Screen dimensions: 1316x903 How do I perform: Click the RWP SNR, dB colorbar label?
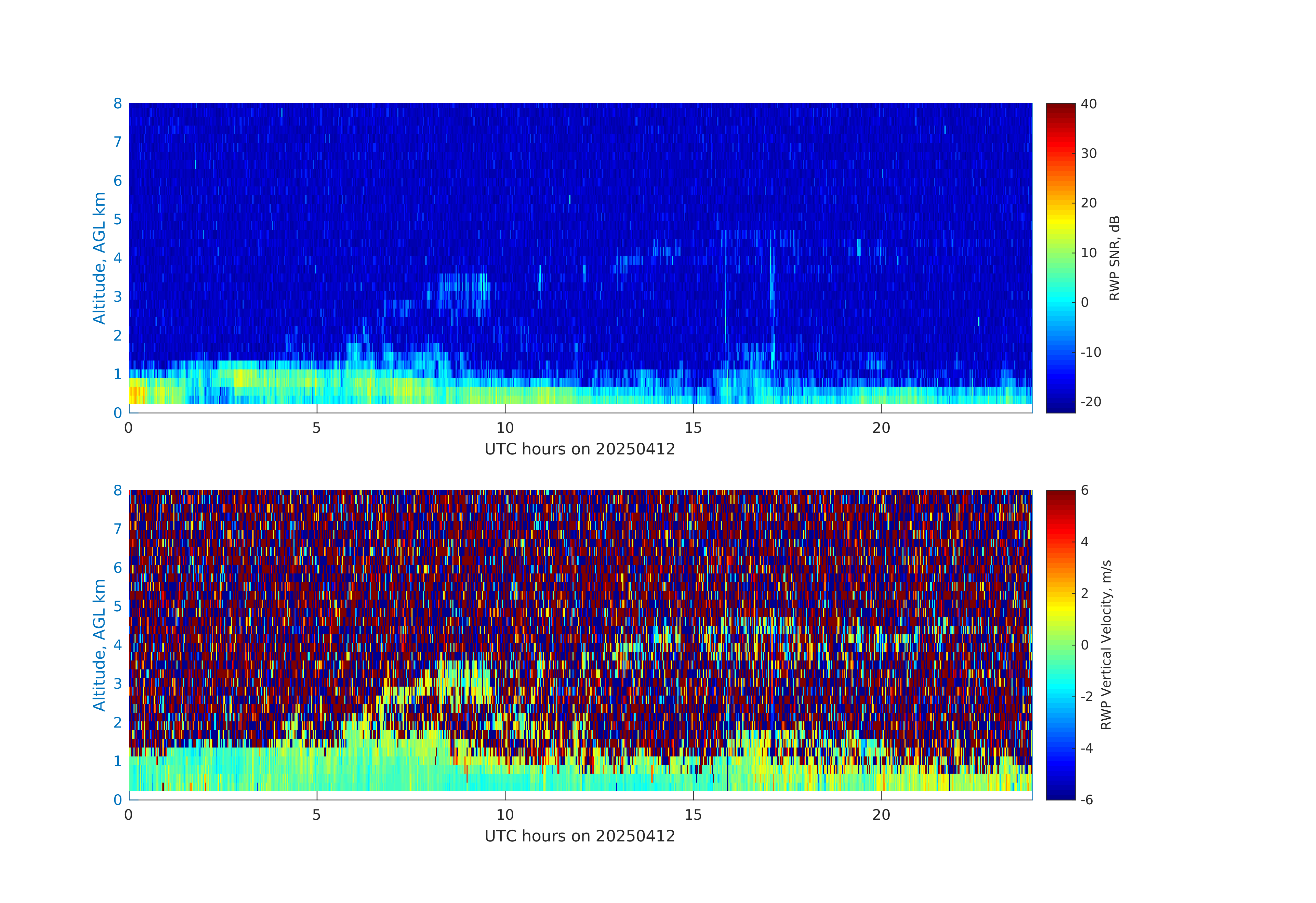1114,258
